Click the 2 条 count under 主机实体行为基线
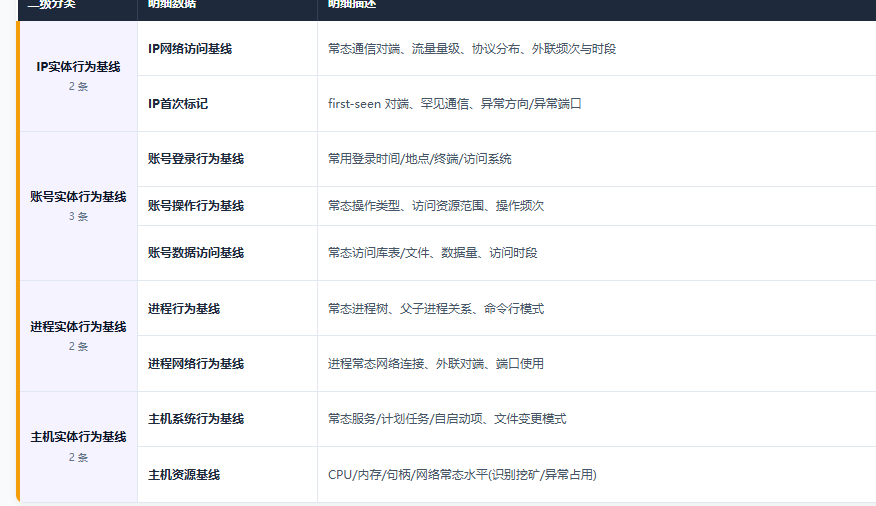 pyautogui.click(x=78, y=457)
